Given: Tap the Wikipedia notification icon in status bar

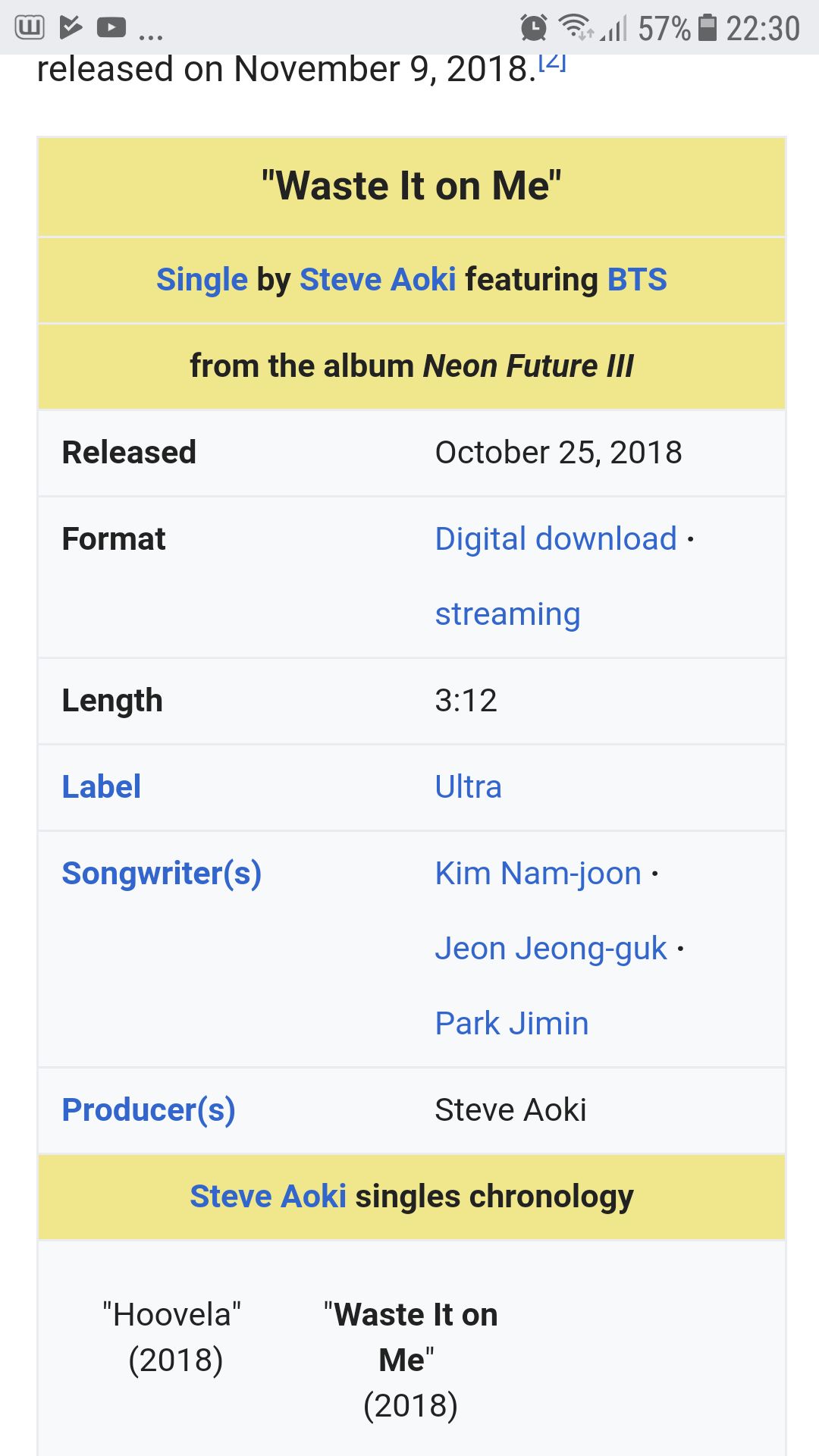Looking at the screenshot, I should (x=30, y=28).
